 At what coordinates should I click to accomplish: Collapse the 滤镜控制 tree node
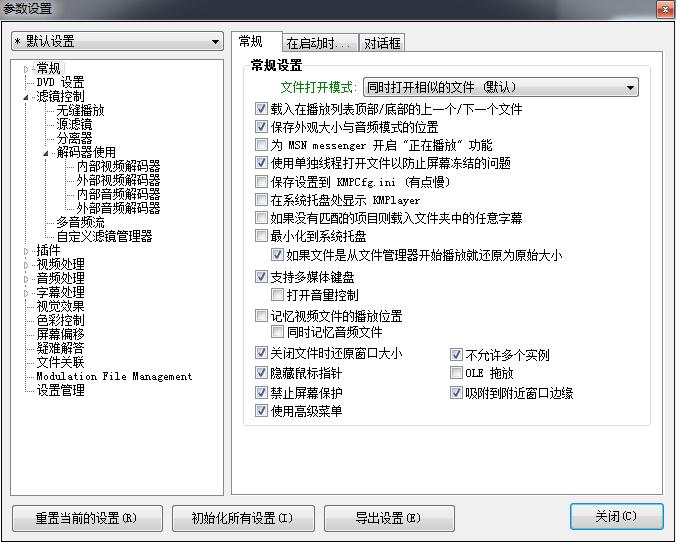[x=26, y=97]
